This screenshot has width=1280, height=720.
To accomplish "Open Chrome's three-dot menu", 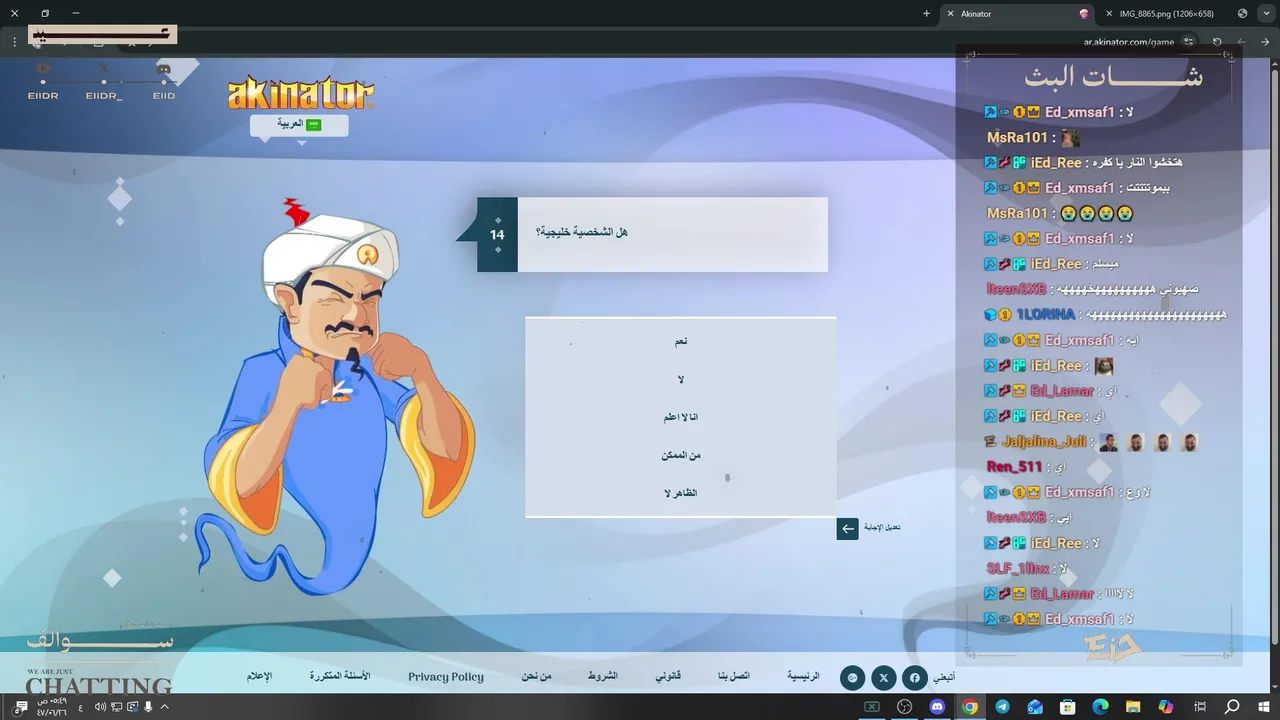I will [14, 42].
